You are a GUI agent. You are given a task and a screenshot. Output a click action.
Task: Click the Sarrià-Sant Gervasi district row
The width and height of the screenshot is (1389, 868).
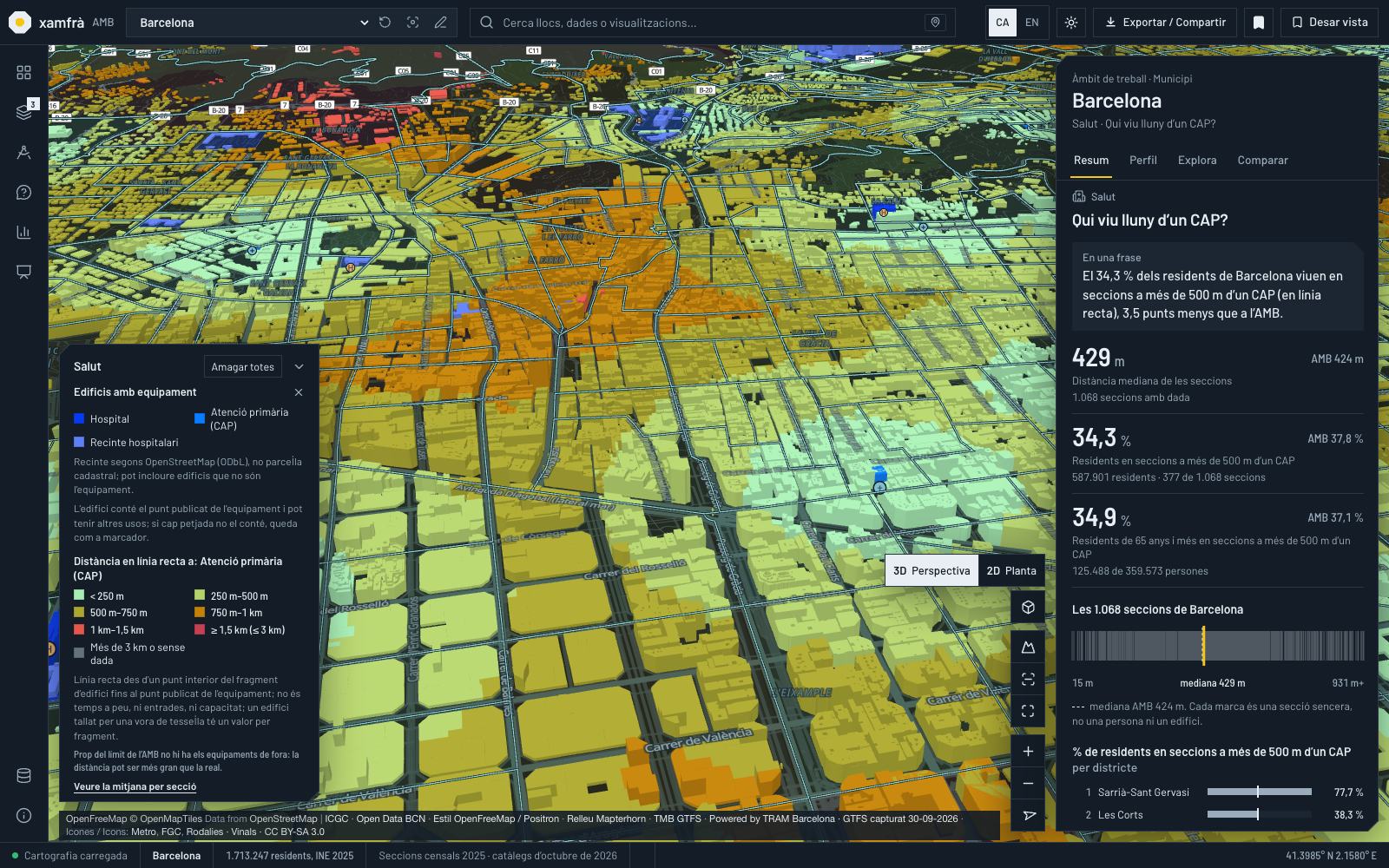(x=1218, y=792)
